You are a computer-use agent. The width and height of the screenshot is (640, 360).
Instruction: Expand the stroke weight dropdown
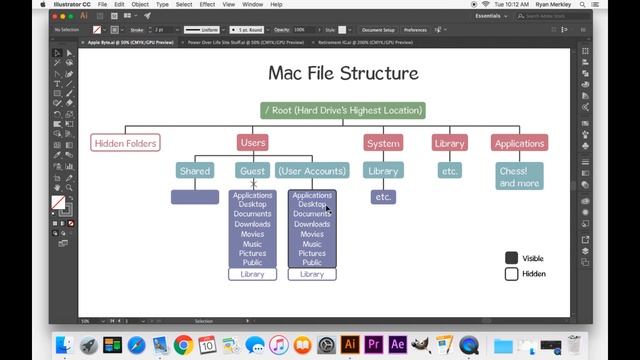[177, 30]
